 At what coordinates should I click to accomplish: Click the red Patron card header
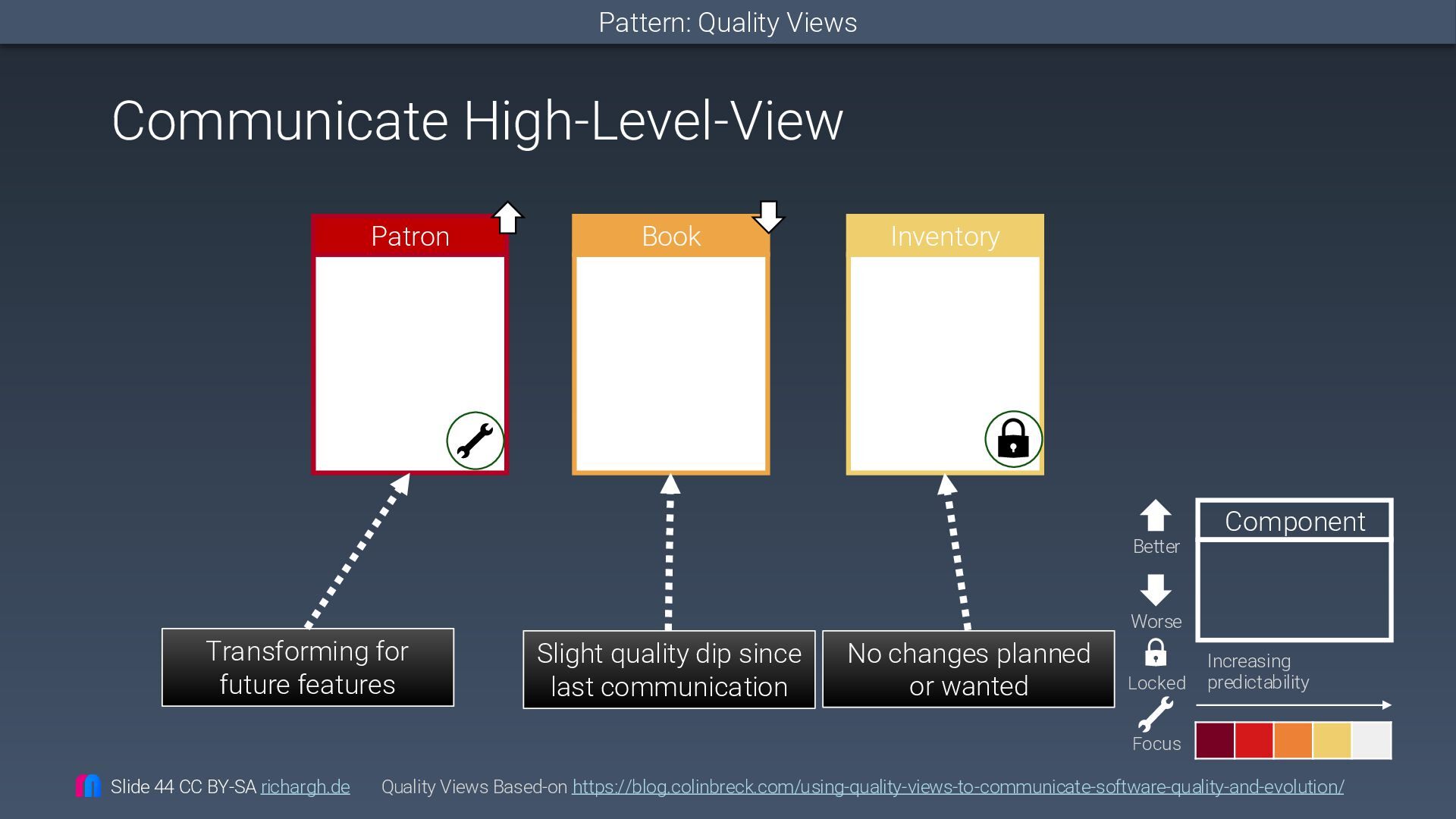(x=409, y=237)
